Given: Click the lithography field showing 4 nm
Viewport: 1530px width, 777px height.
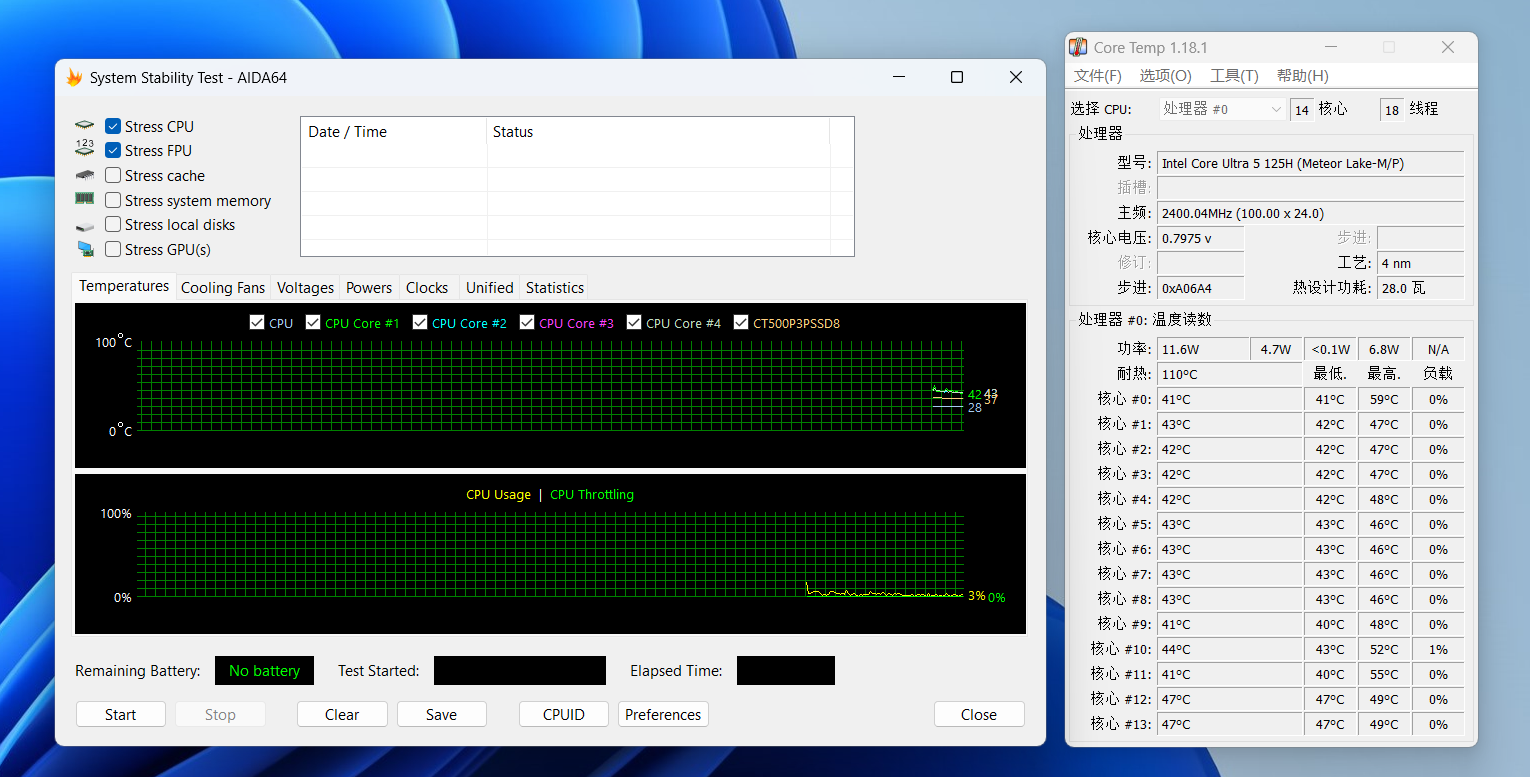Looking at the screenshot, I should [1420, 263].
